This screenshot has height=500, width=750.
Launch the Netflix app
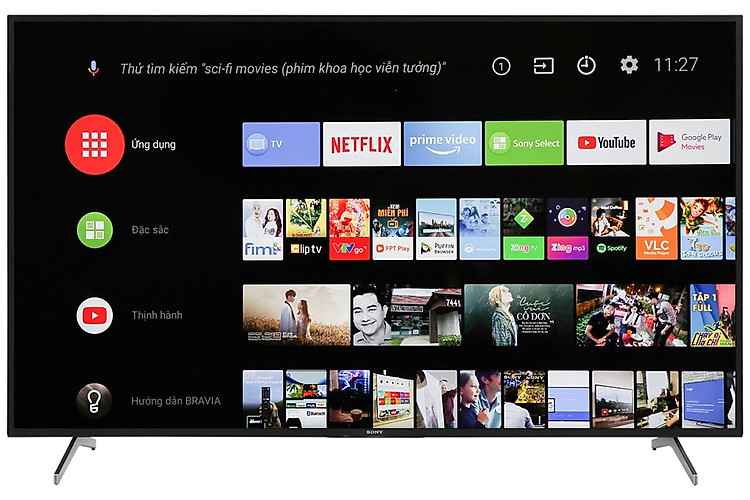pos(361,144)
